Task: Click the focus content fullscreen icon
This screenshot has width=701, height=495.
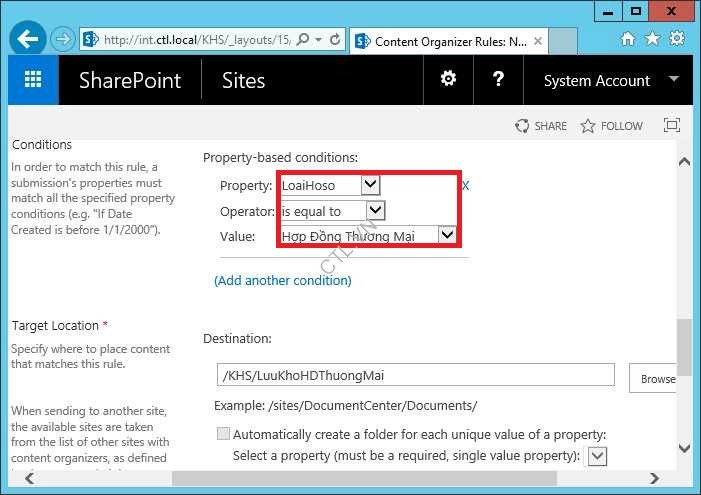Action: 672,126
